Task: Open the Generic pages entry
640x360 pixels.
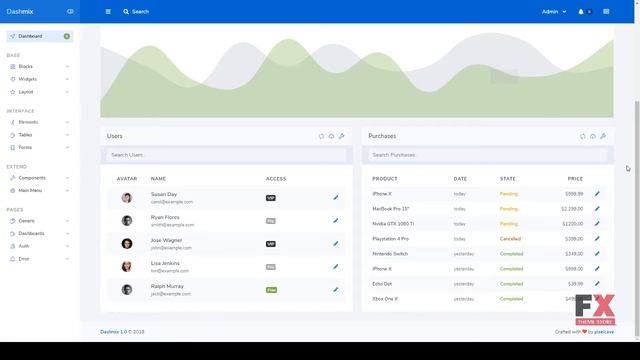Action: coord(40,221)
